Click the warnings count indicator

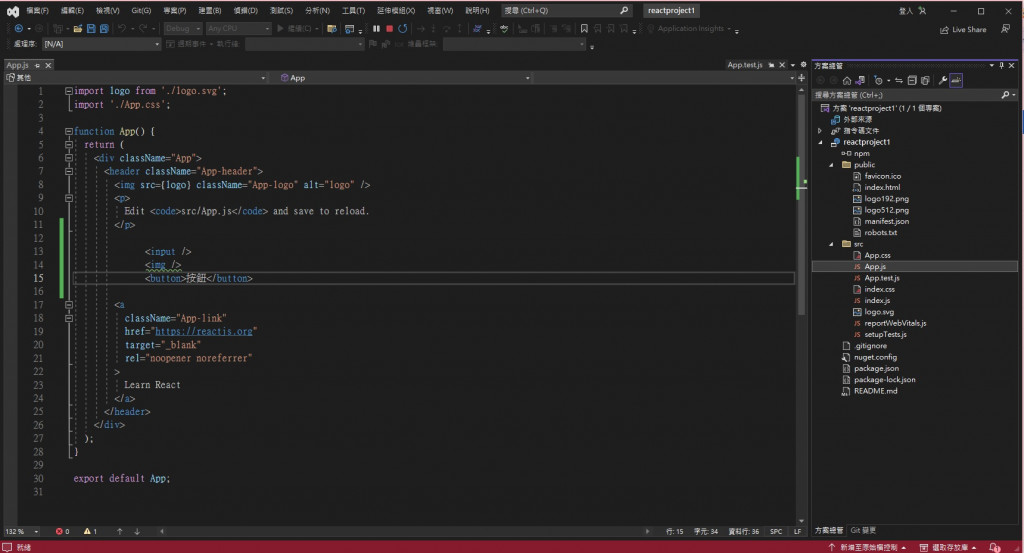(90, 531)
